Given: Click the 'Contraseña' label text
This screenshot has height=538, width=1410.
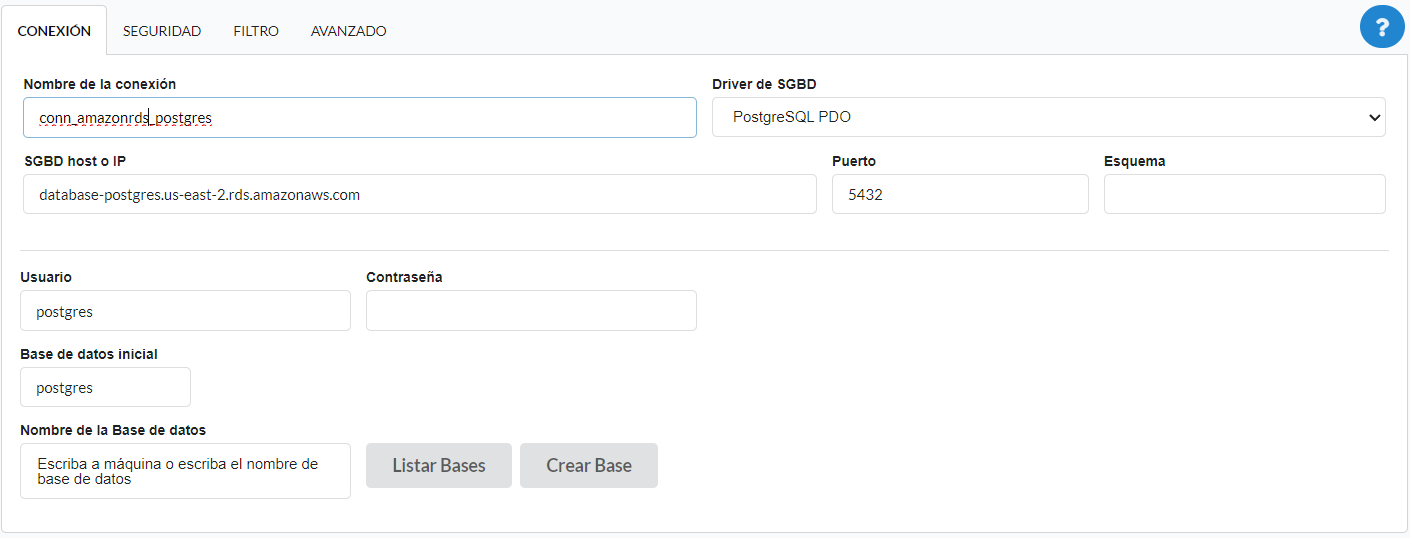Looking at the screenshot, I should pos(404,277).
